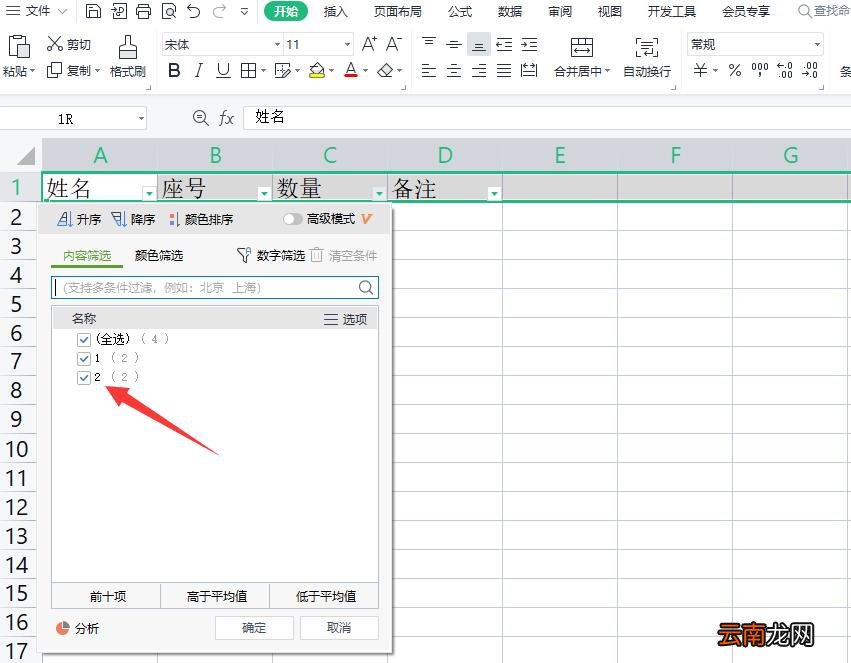
Task: Click the formula bar showing 姓名
Action: pyautogui.click(x=547, y=117)
